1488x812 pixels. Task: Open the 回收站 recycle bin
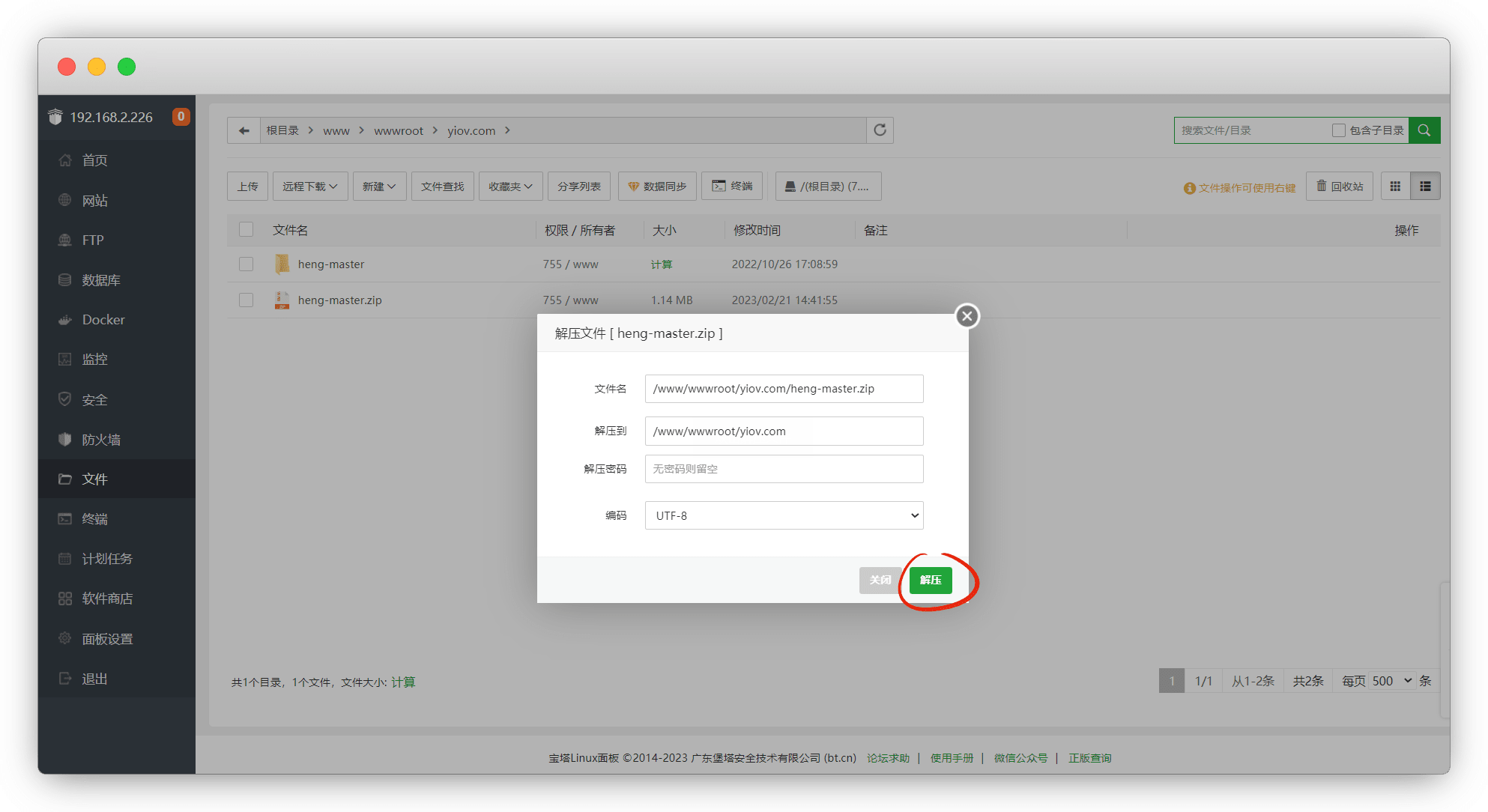pyautogui.click(x=1340, y=187)
